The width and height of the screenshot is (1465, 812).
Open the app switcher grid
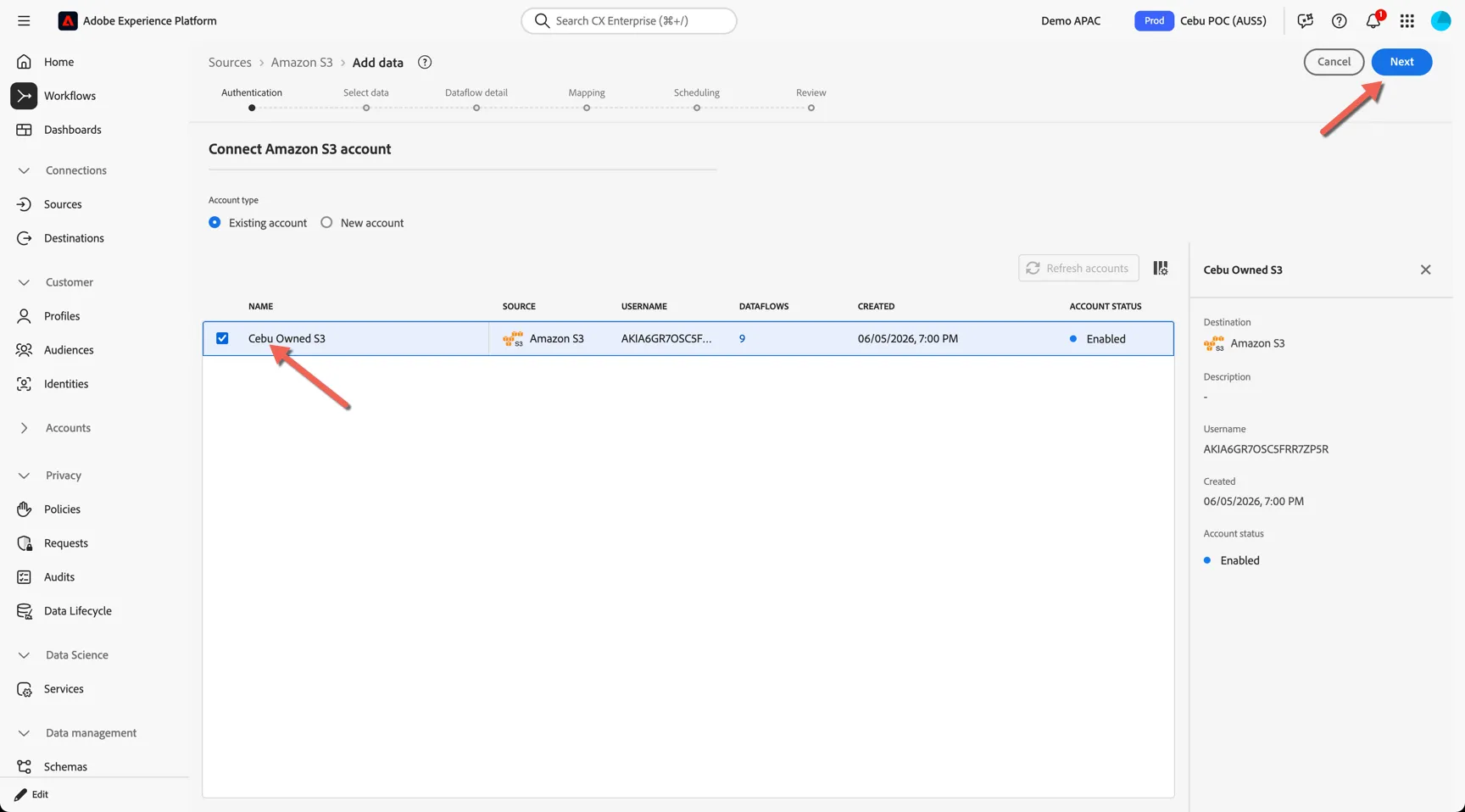[1407, 20]
